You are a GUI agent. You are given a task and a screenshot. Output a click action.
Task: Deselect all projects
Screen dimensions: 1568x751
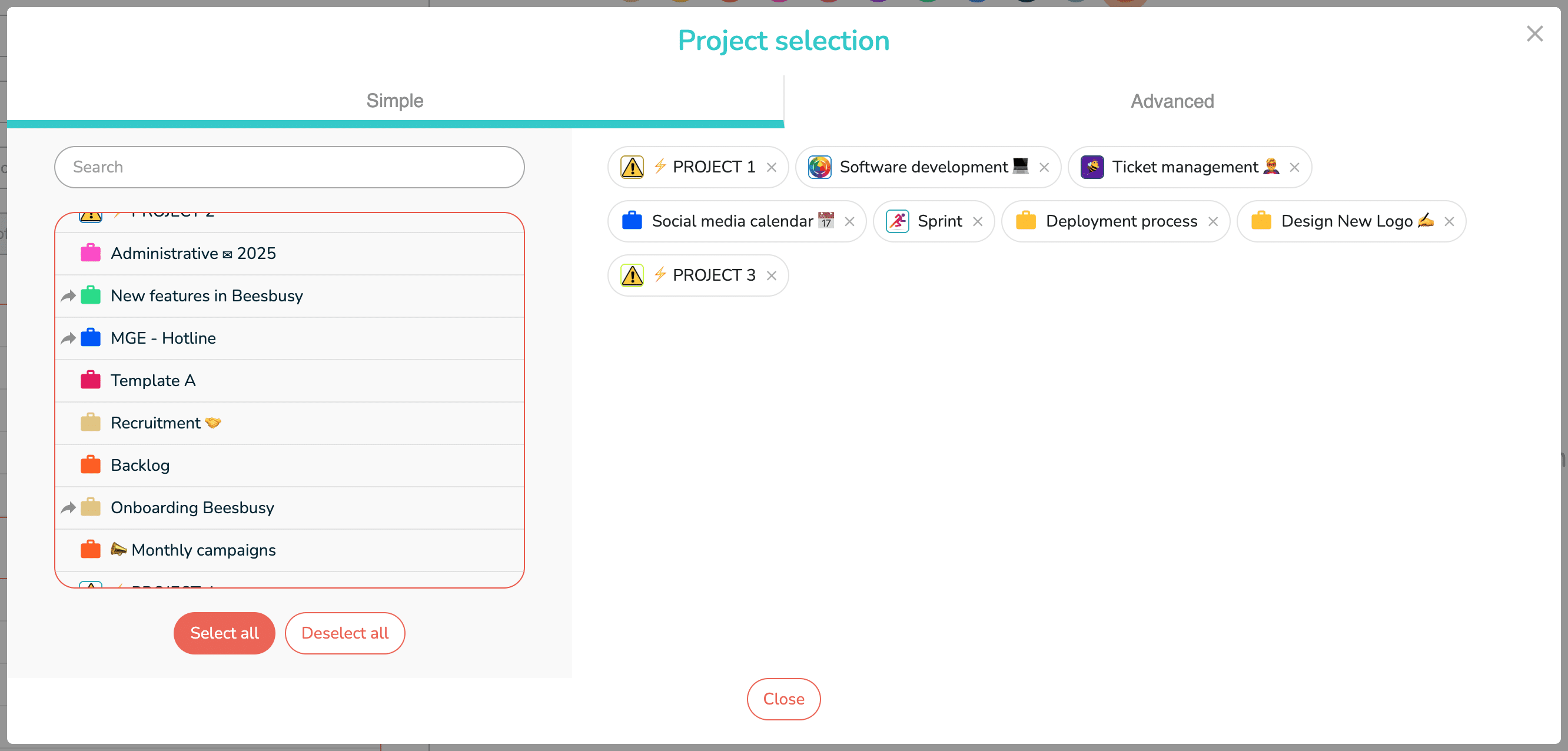tap(344, 633)
